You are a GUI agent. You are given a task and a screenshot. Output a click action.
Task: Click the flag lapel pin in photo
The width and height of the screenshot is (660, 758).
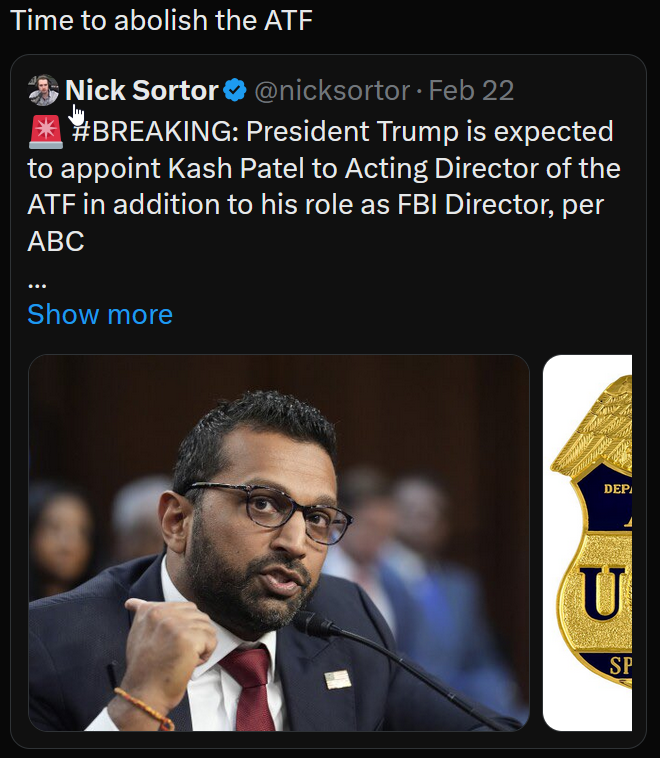tap(338, 680)
